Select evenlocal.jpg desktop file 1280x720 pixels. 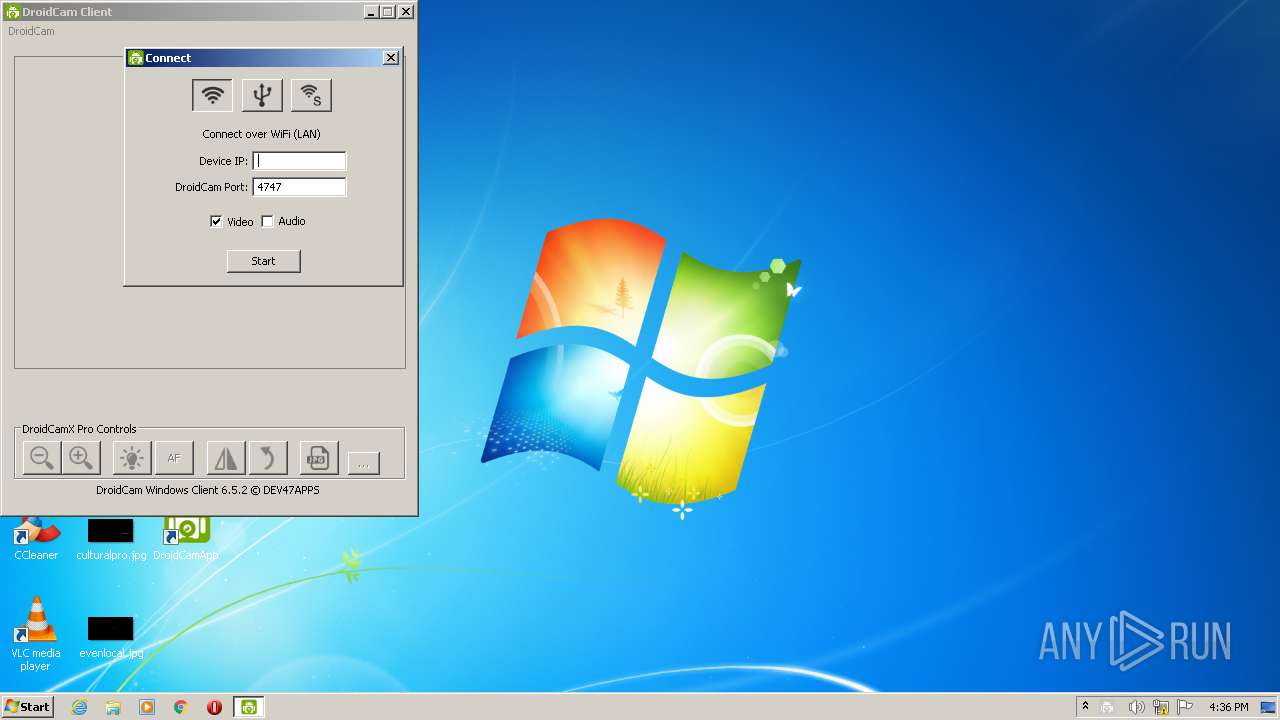111,636
